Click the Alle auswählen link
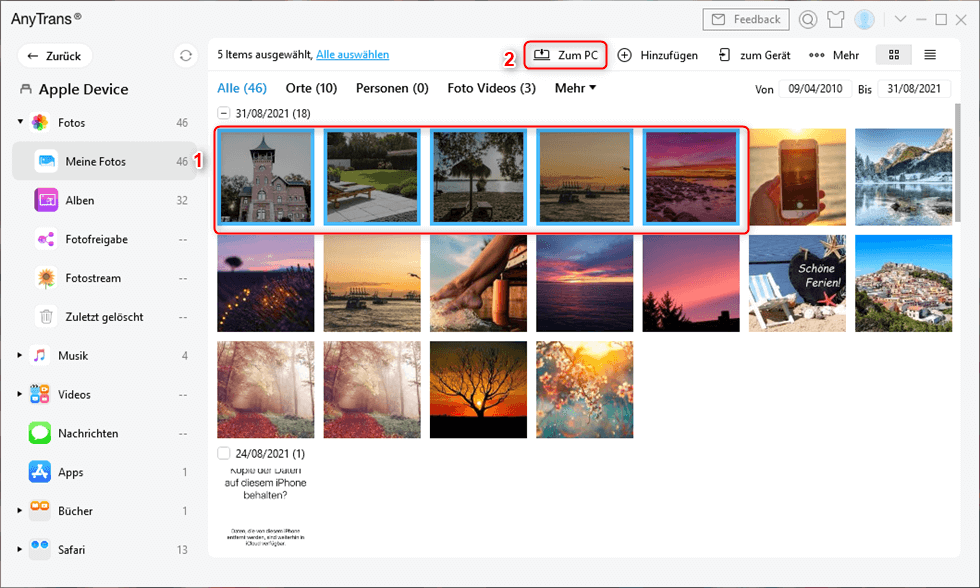The width and height of the screenshot is (980, 588). click(352, 55)
